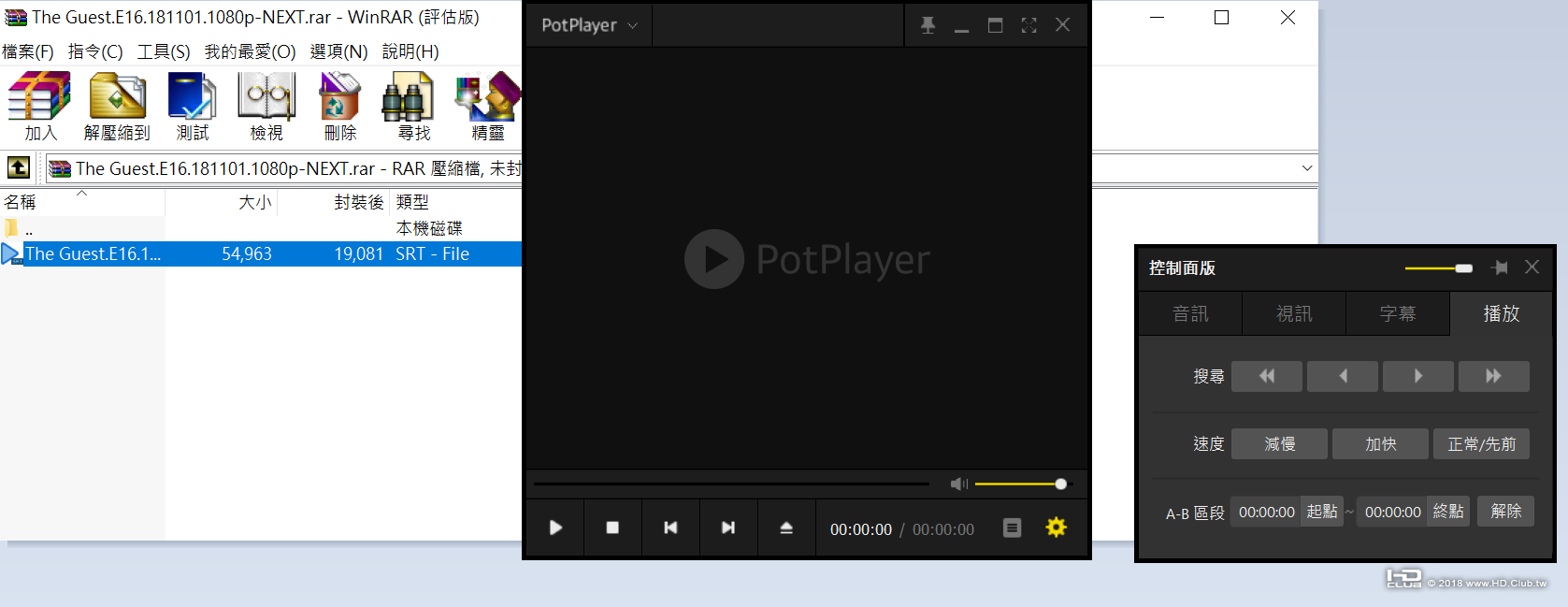This screenshot has width=1568, height=607.
Task: Speed up playback with 加快
Action: coord(1381,444)
